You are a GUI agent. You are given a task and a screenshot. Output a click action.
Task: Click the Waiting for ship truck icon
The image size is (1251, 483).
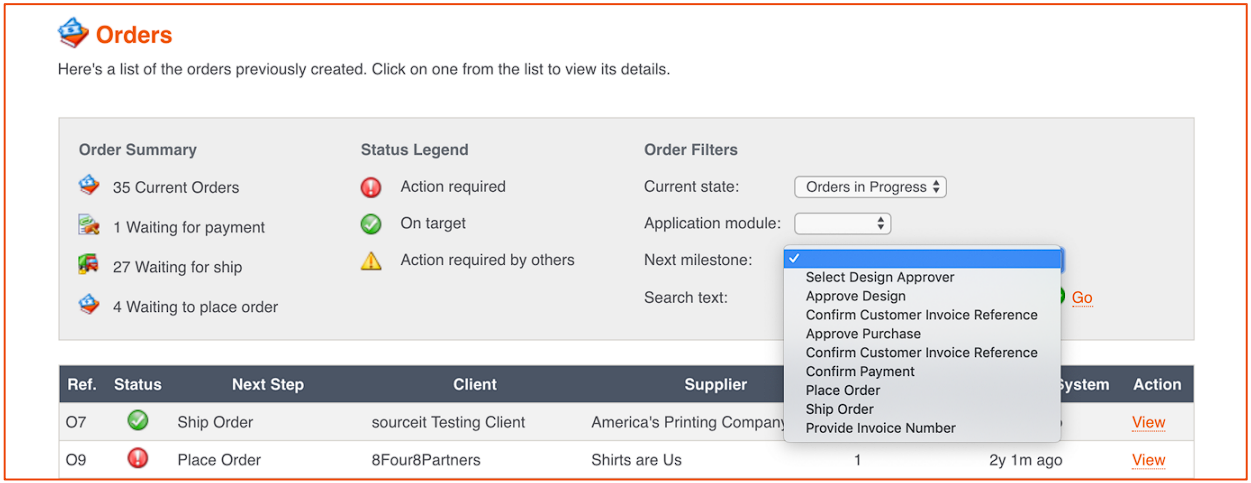[x=89, y=266]
